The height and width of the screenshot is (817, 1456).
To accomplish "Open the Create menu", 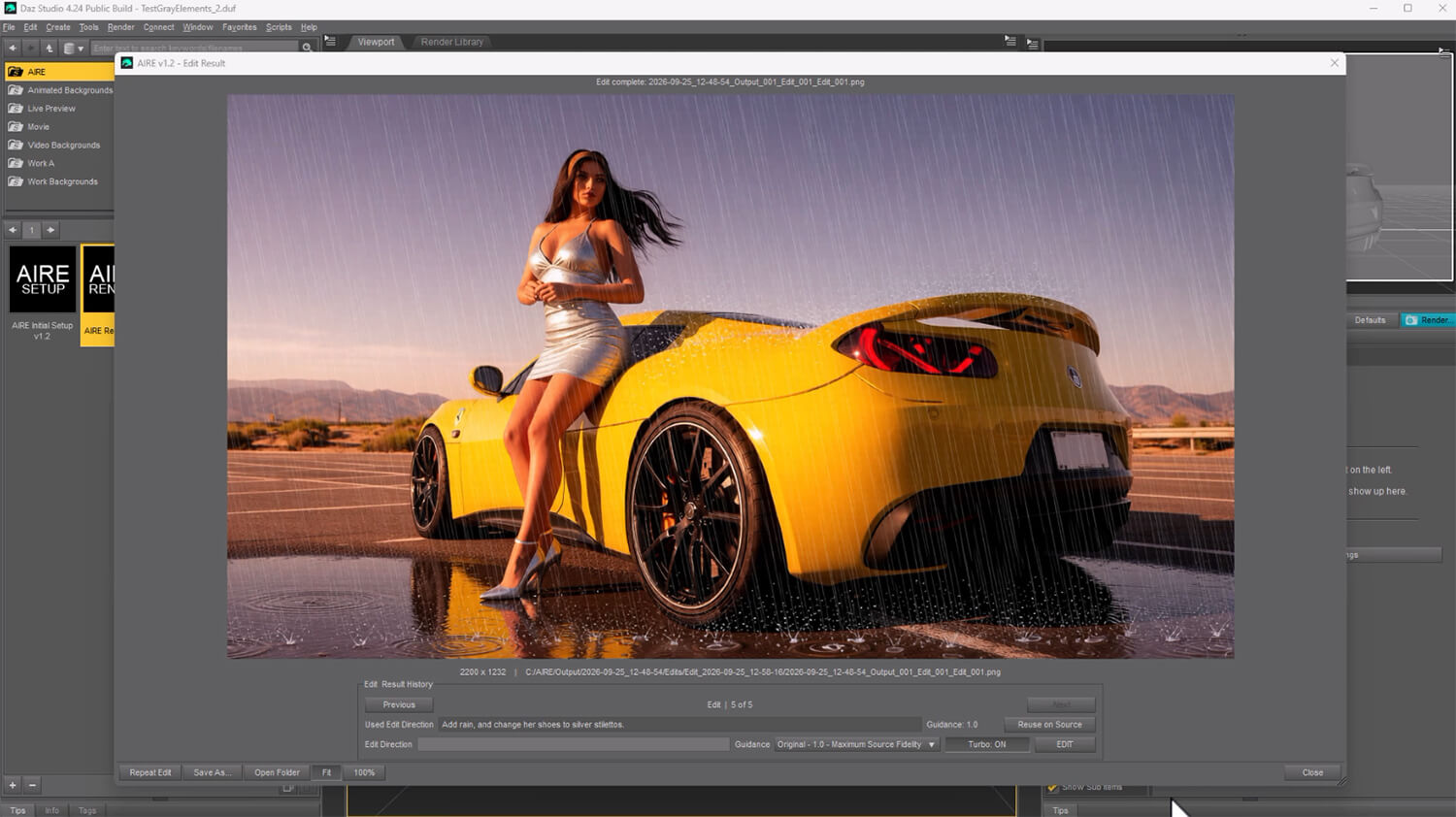I will coord(58,27).
